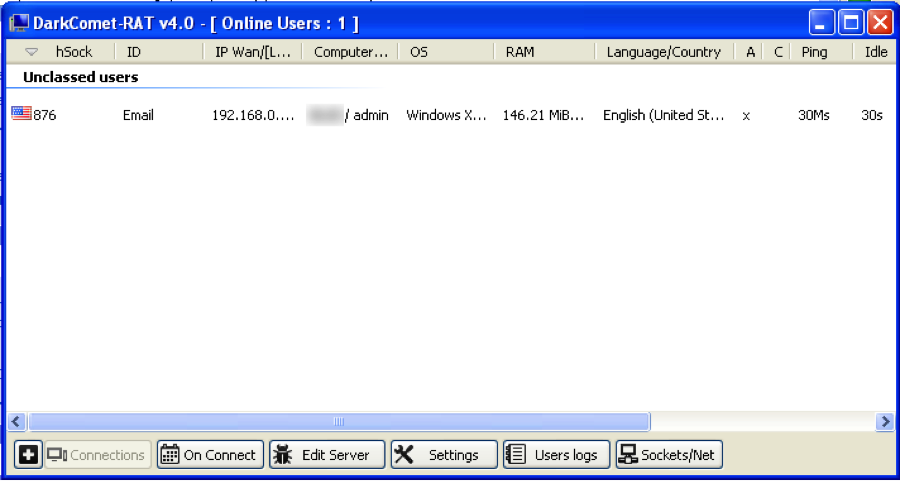
Task: Minimize the DarkComet-RAT window
Action: 821,24
